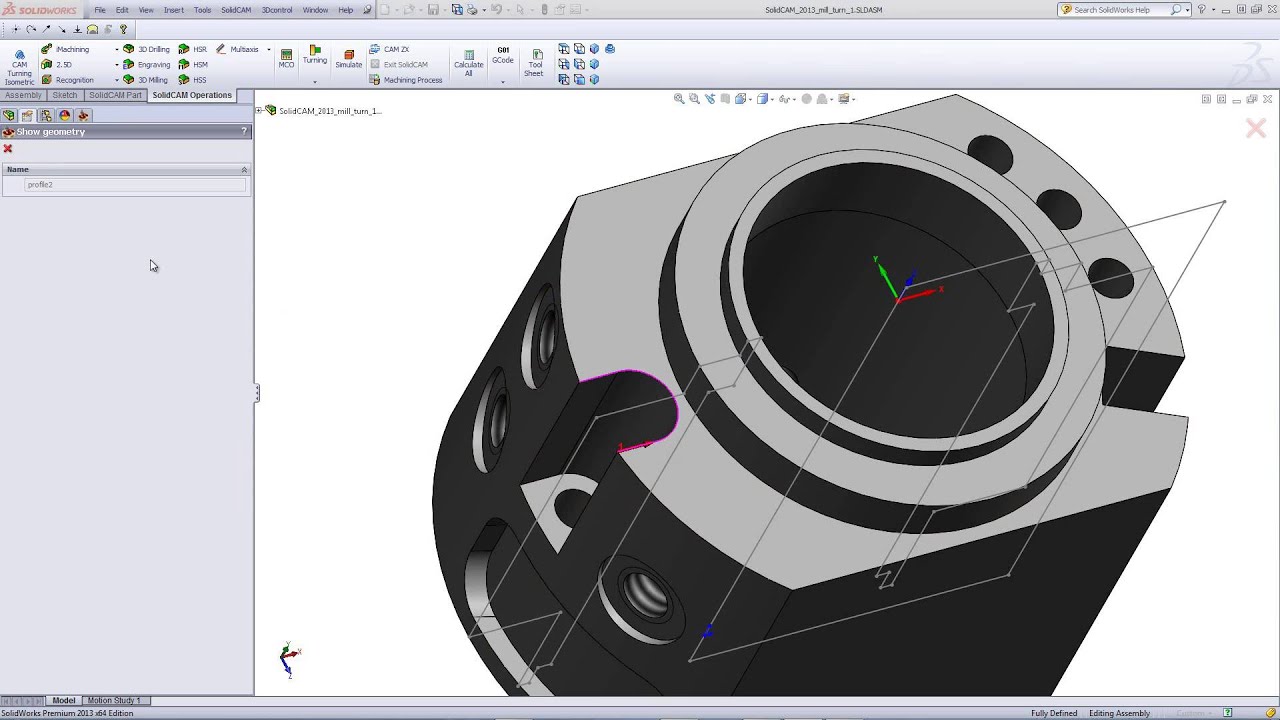This screenshot has height=720, width=1280.
Task: Click the CAM Turning Isometric view icon
Action: pos(19,66)
